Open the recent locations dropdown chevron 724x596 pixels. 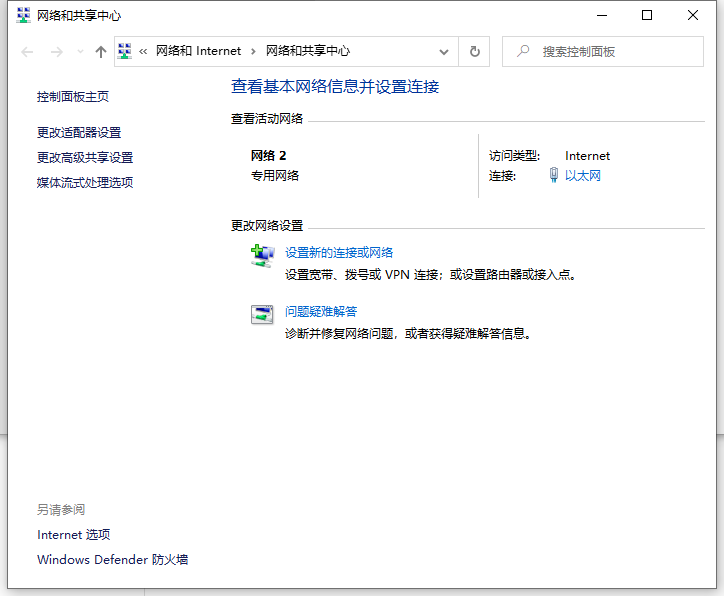80,52
